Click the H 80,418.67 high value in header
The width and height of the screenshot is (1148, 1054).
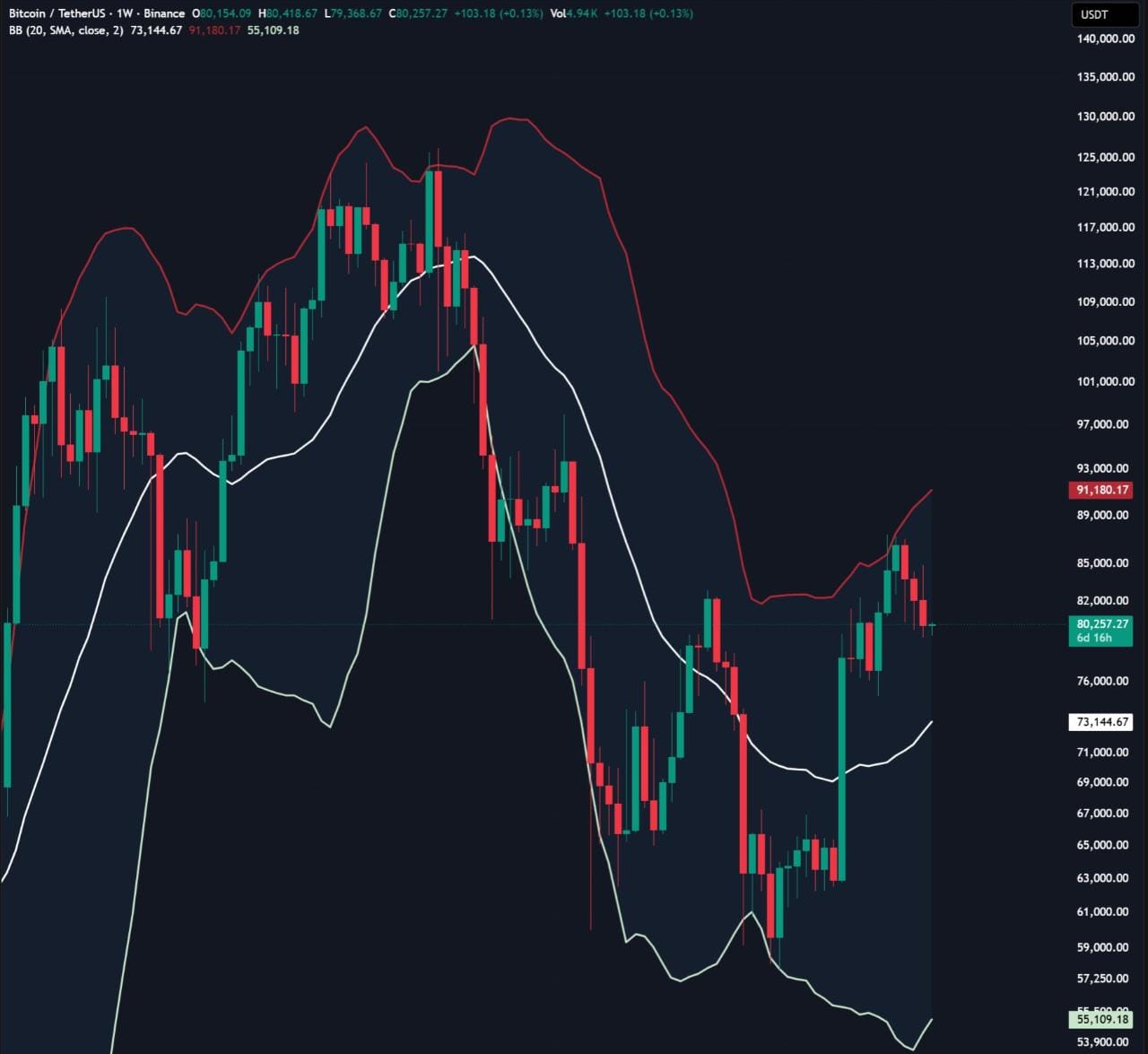pyautogui.click(x=288, y=13)
